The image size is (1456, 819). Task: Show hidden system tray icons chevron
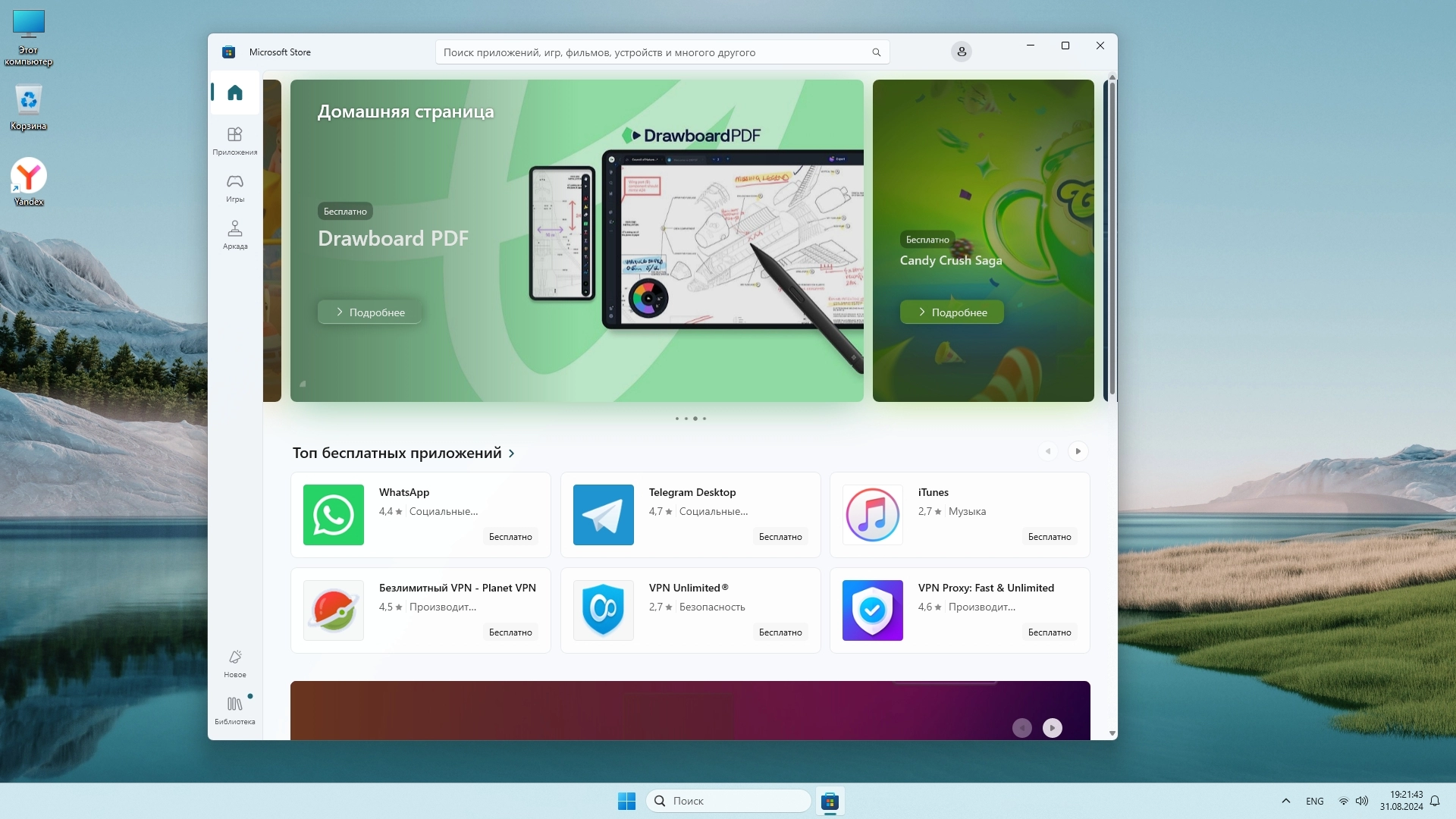[x=1285, y=801]
